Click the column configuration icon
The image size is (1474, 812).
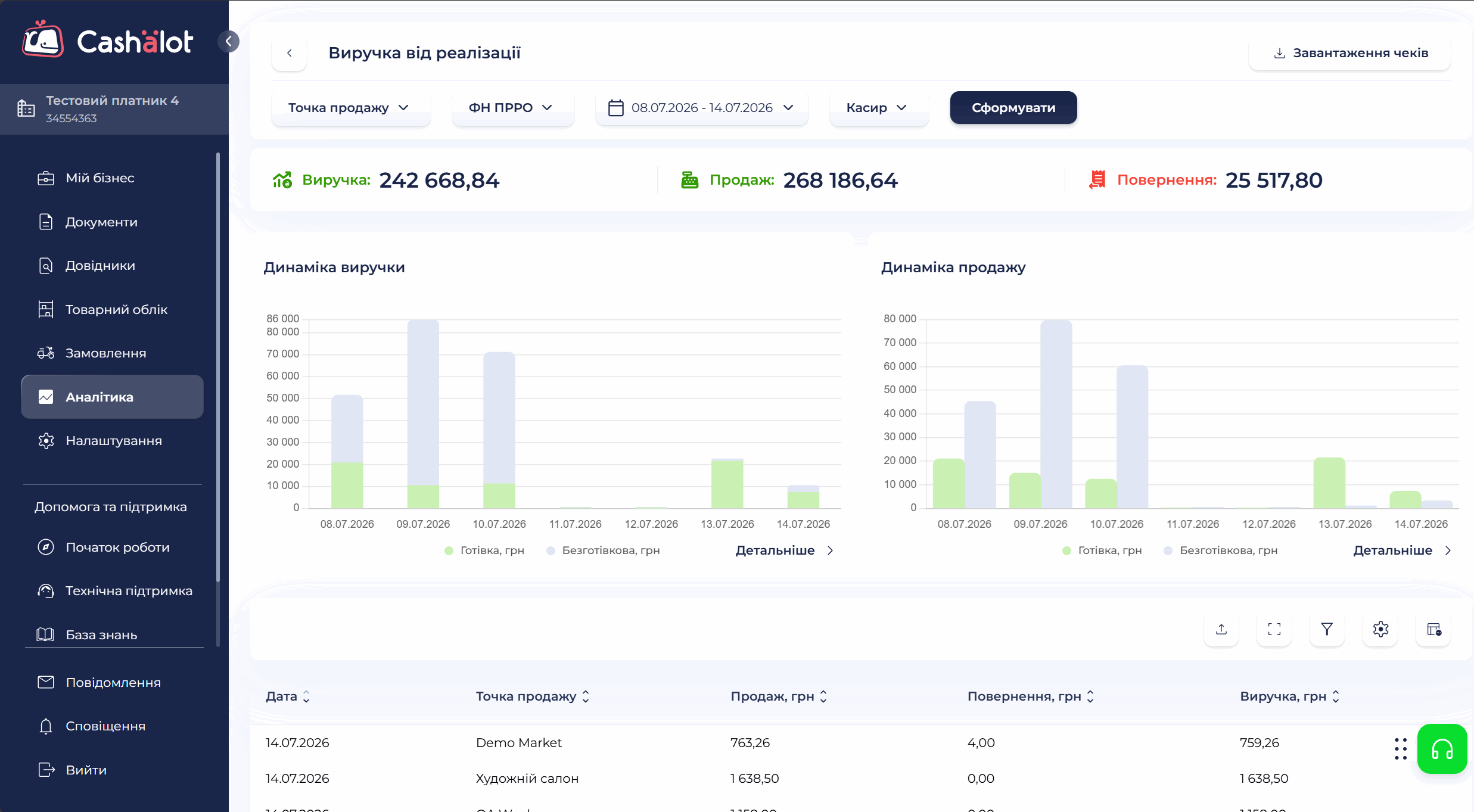1433,629
